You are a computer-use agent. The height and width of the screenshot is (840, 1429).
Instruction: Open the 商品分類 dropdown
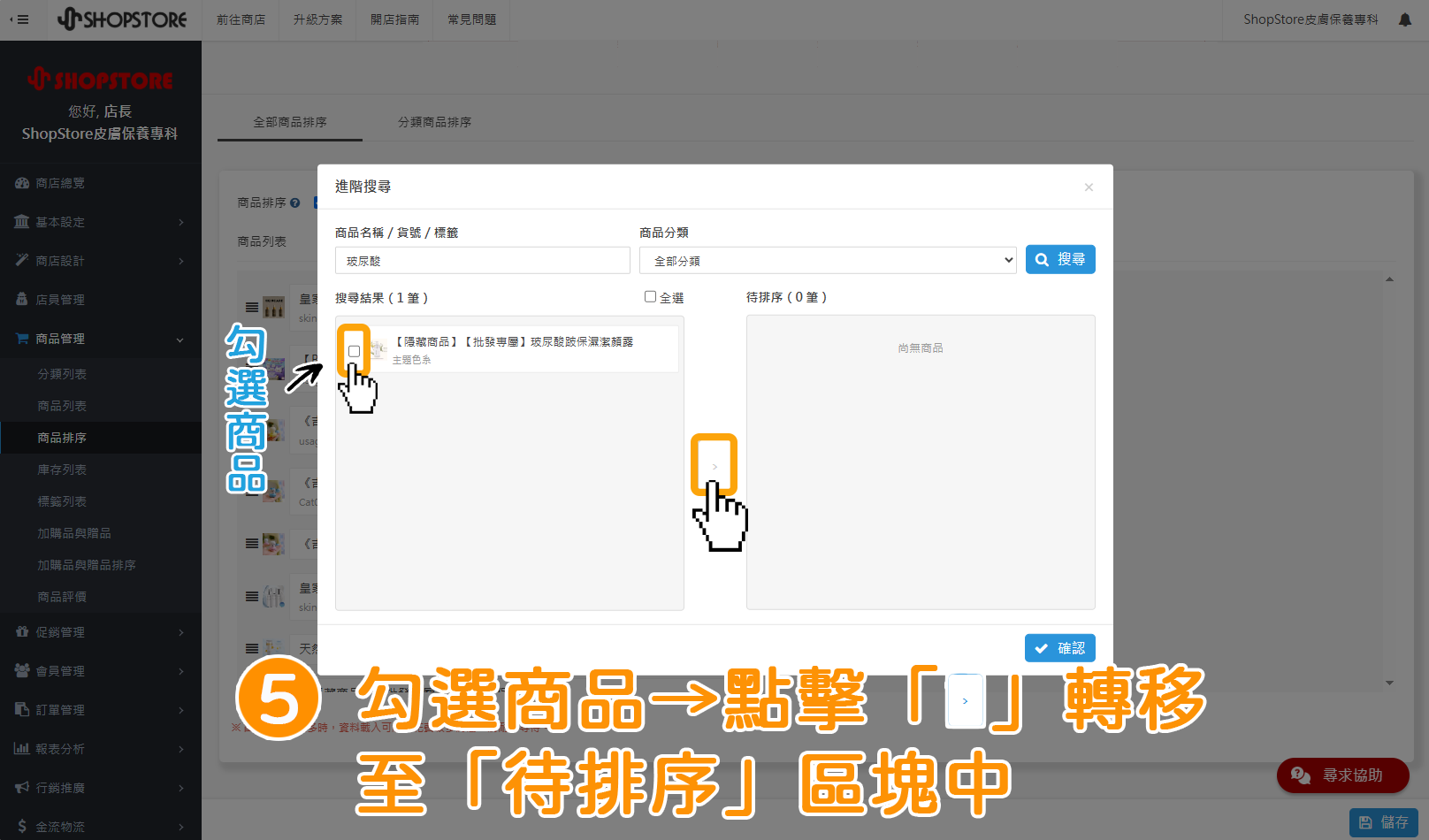click(x=828, y=260)
